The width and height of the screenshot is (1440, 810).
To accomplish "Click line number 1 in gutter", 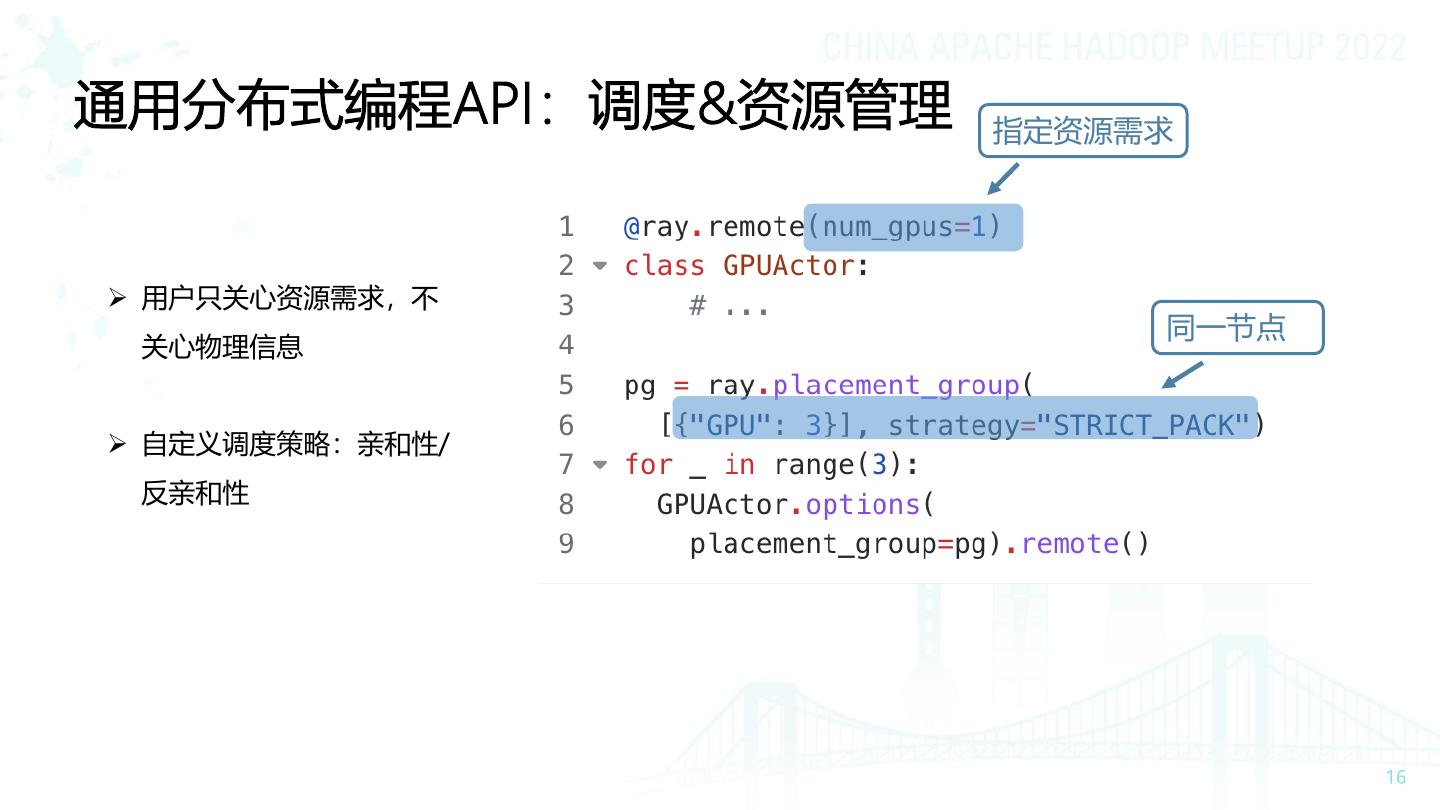I will click(566, 227).
